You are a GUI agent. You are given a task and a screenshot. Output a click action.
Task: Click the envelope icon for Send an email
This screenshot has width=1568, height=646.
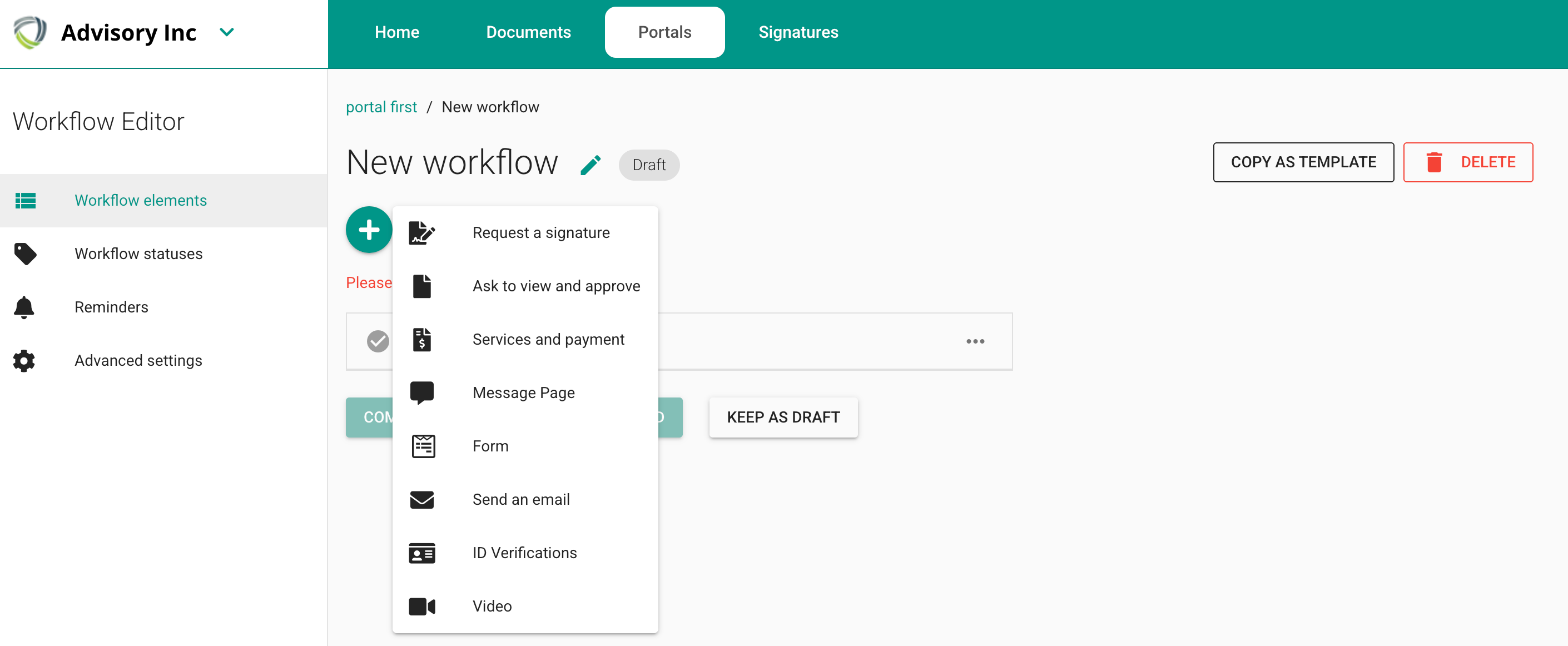pyautogui.click(x=421, y=499)
